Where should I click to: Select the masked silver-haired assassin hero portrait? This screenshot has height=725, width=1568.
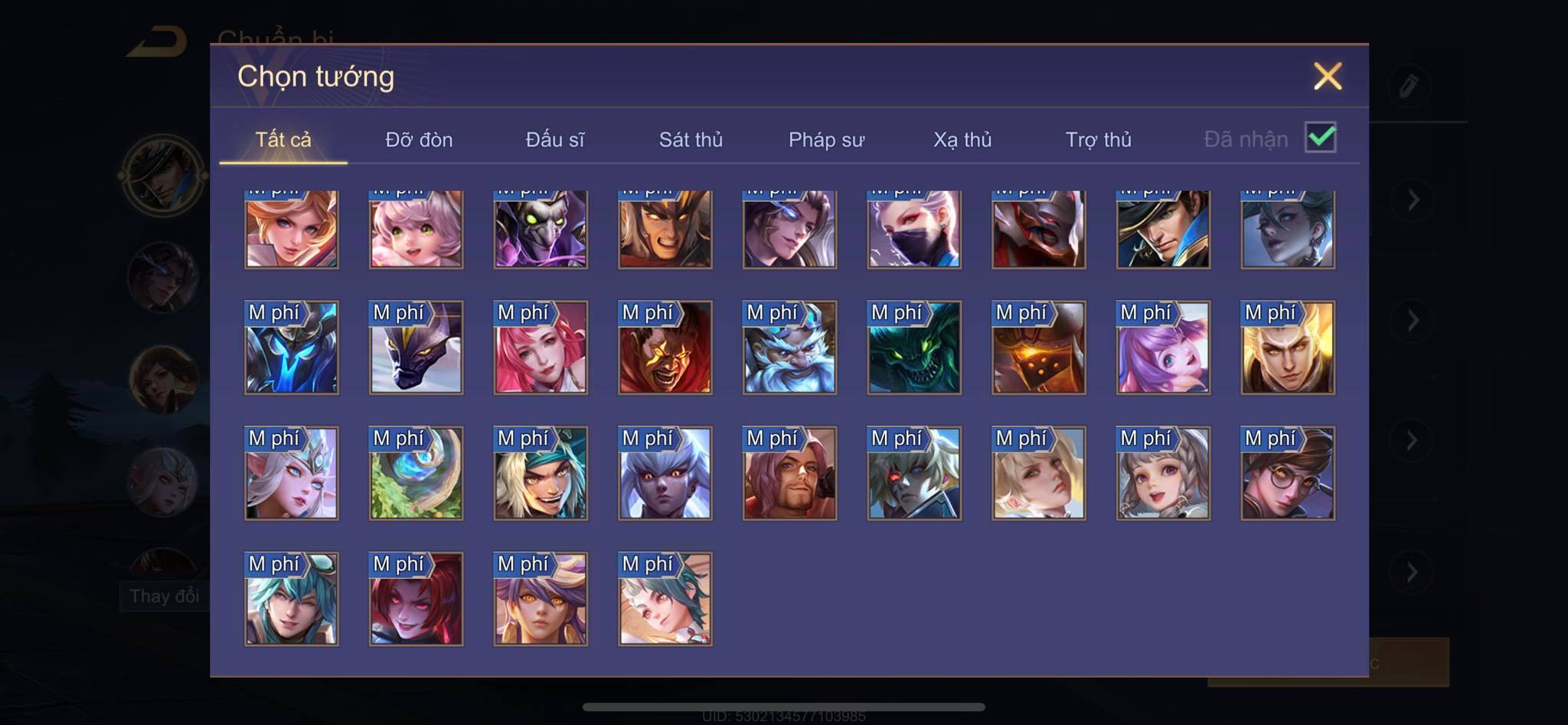click(914, 229)
